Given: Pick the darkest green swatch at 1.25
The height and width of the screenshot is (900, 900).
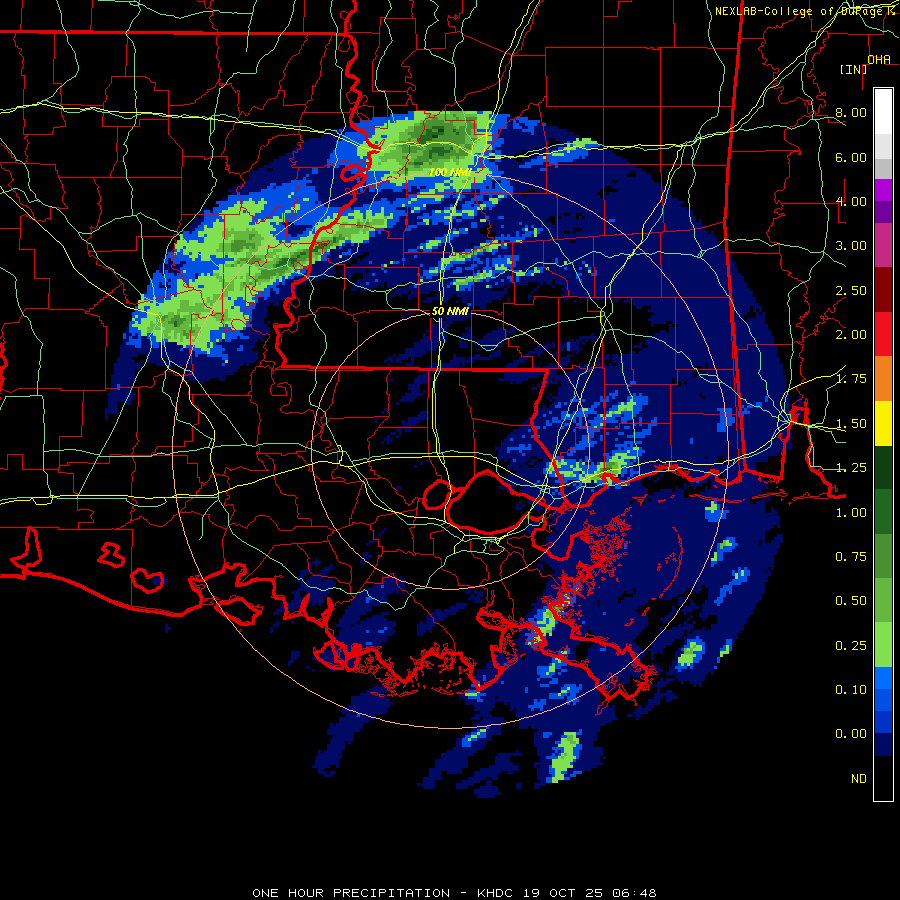Looking at the screenshot, I should 883,467.
